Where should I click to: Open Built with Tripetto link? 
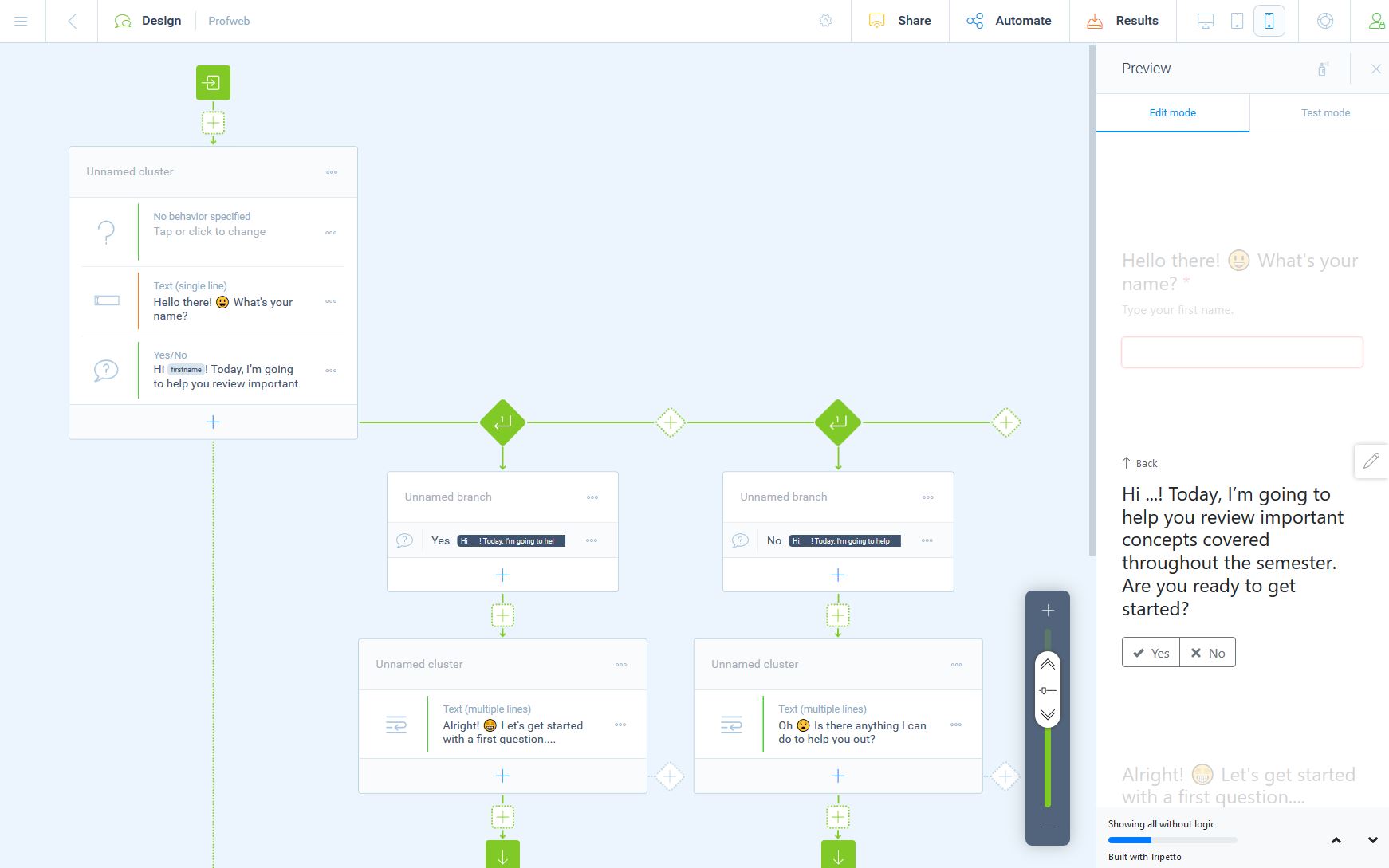coord(1145,857)
